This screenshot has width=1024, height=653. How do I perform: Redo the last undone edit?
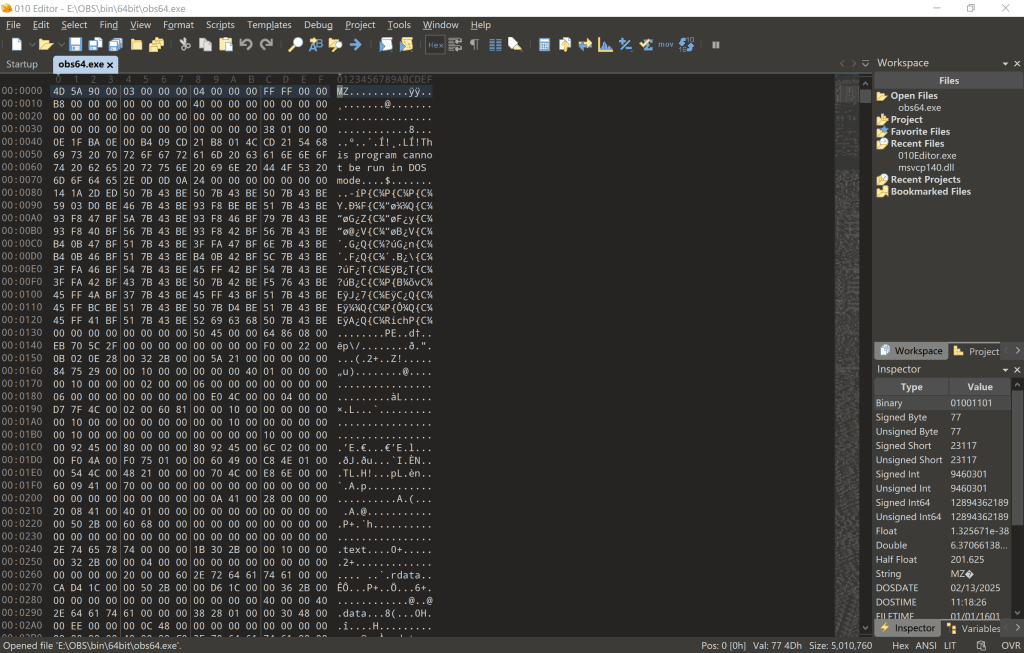(266, 44)
